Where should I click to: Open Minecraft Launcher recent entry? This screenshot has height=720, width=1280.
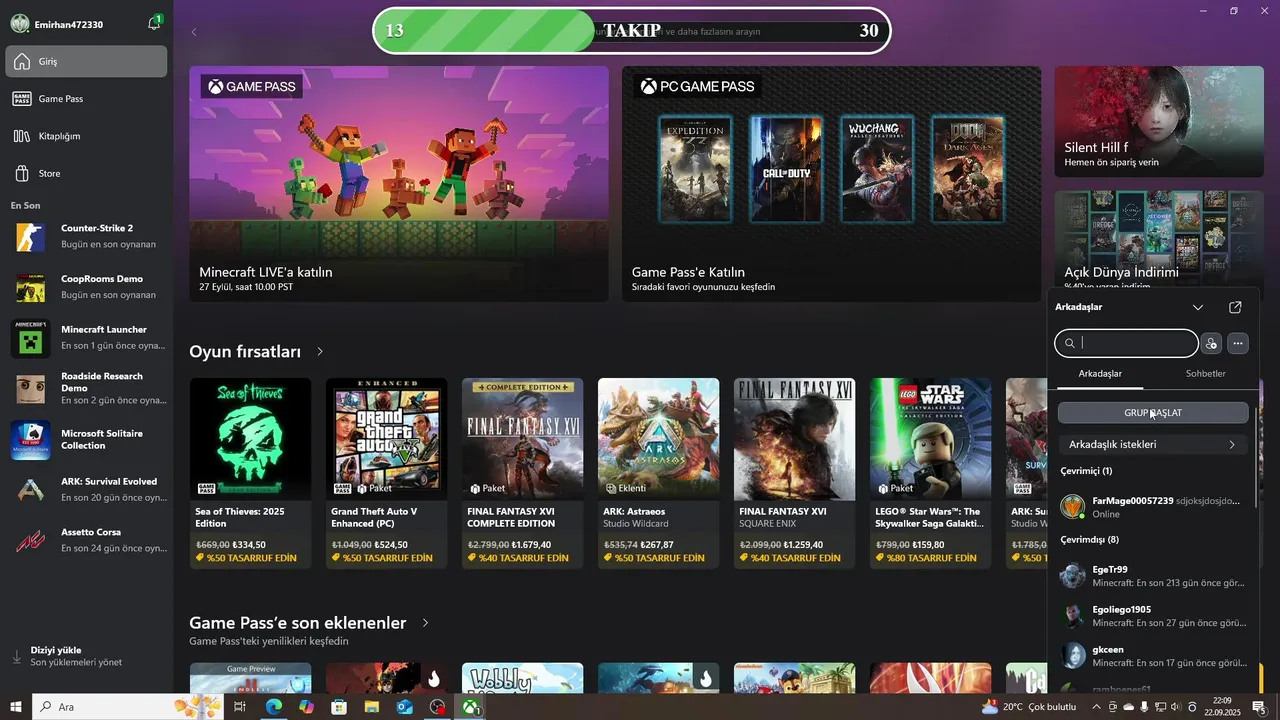[87, 338]
